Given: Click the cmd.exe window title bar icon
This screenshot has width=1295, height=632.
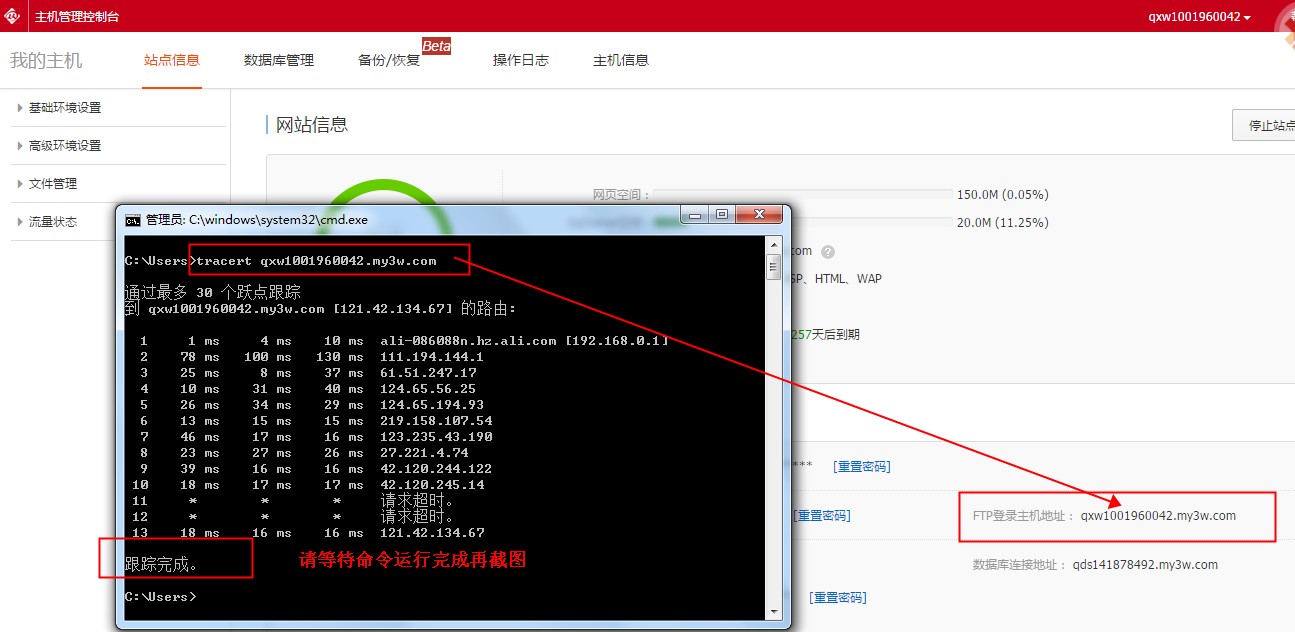Looking at the screenshot, I should [x=132, y=220].
